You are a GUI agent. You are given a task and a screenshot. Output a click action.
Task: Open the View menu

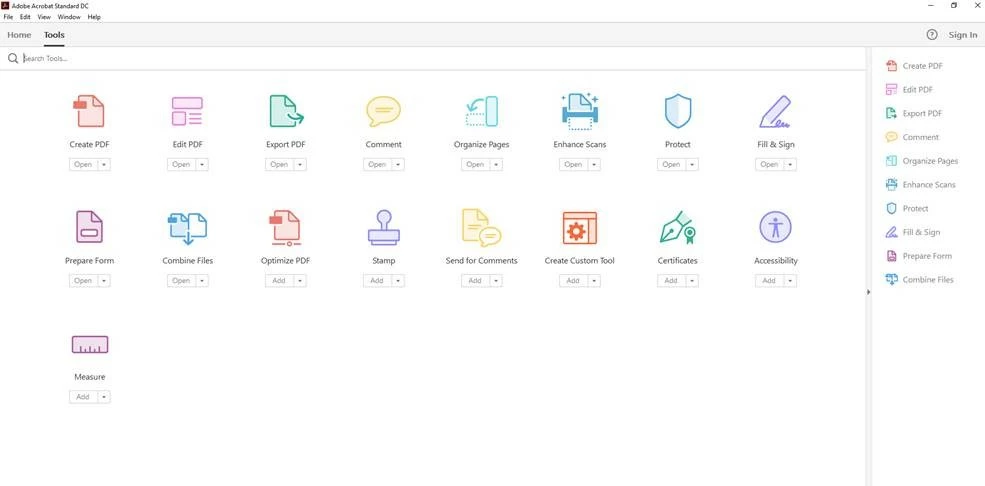(44, 17)
